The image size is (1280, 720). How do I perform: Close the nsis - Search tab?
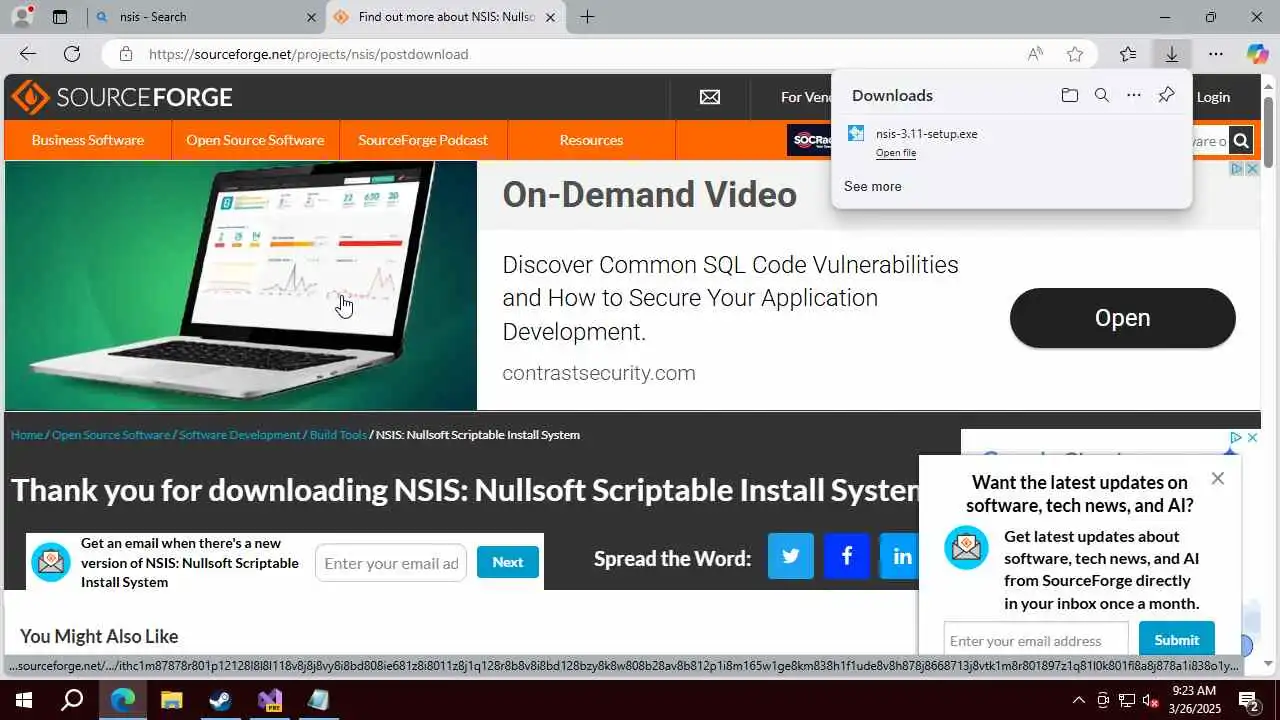311,17
